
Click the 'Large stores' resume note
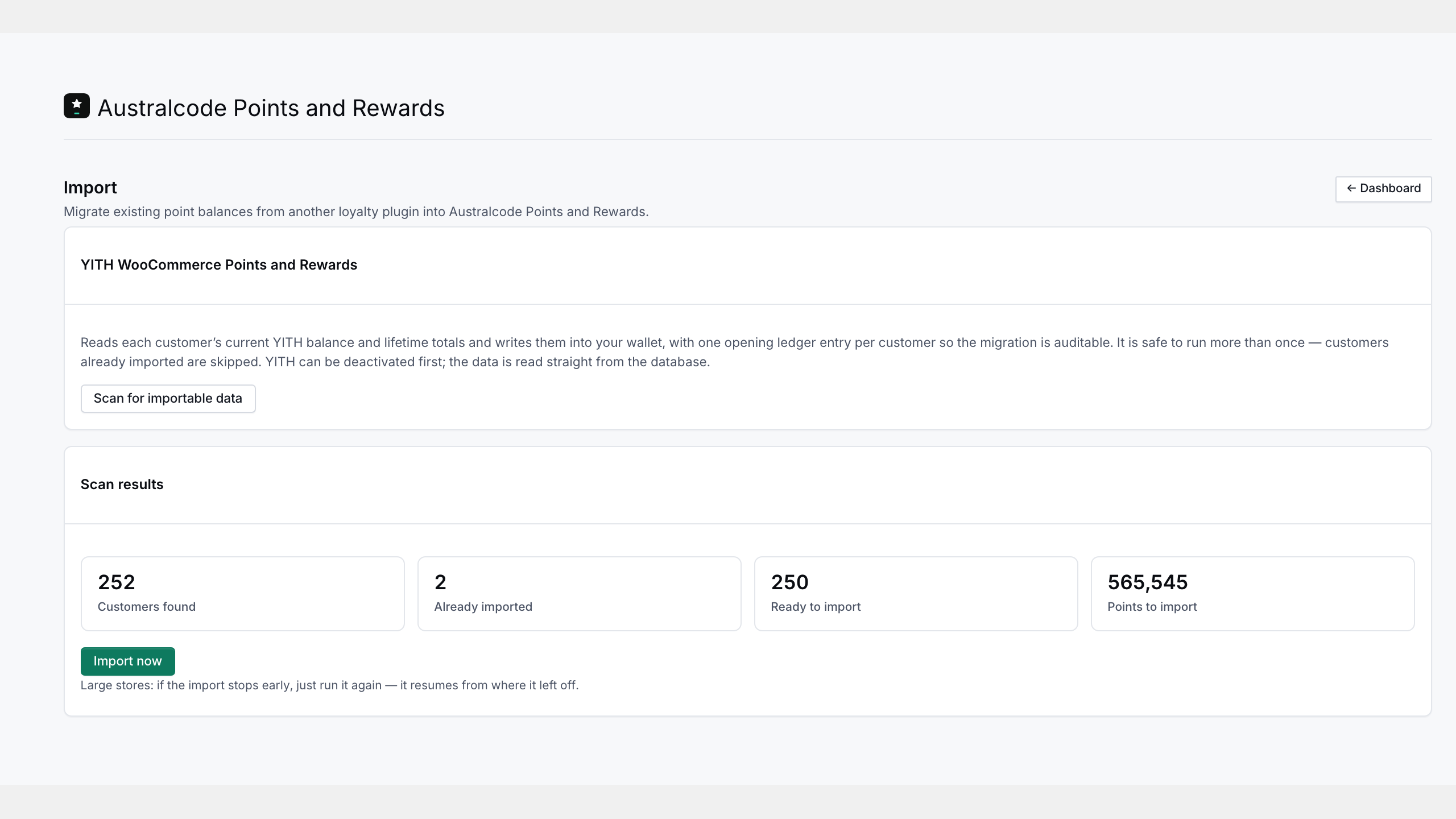[329, 685]
